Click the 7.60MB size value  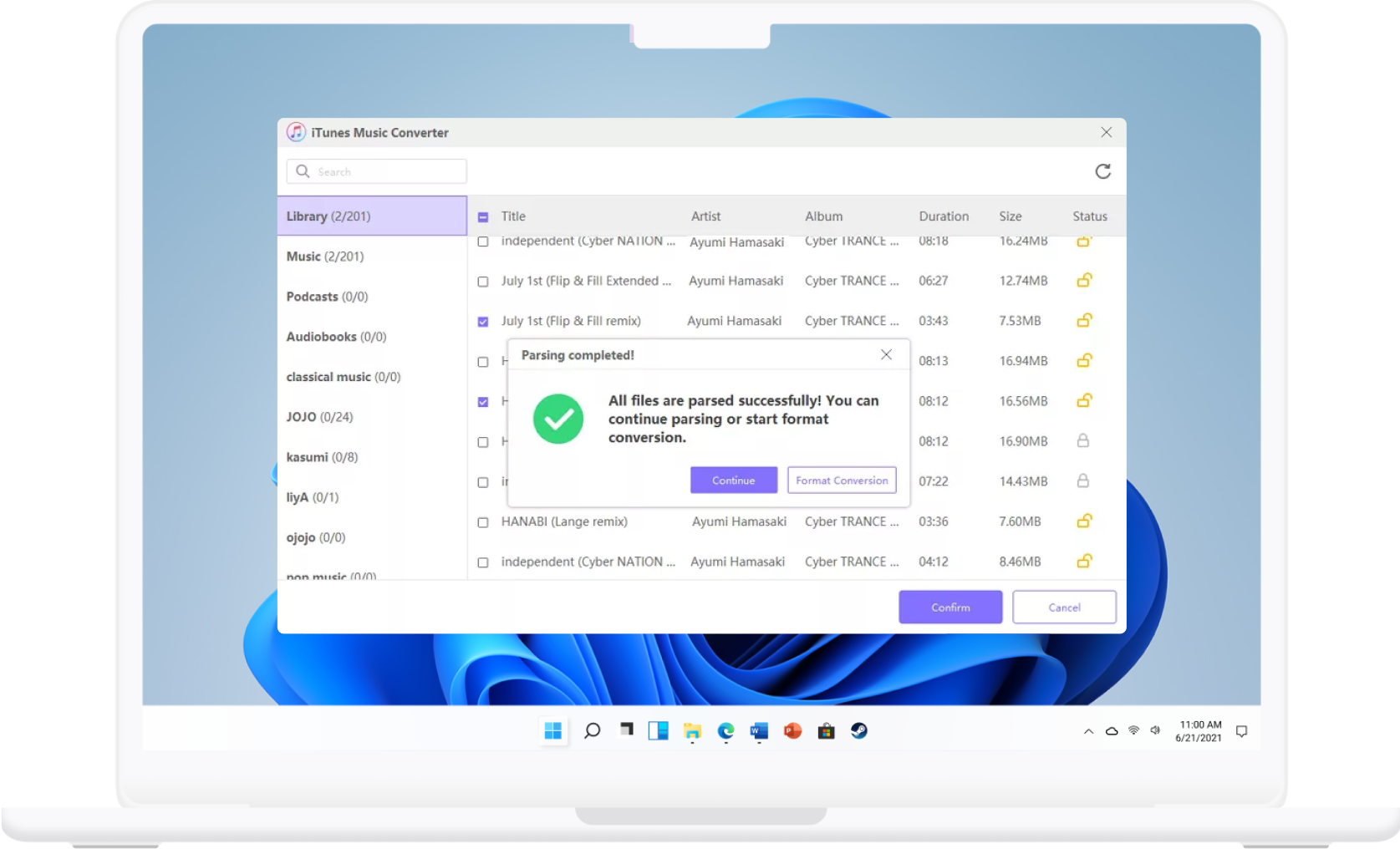[x=1020, y=521]
